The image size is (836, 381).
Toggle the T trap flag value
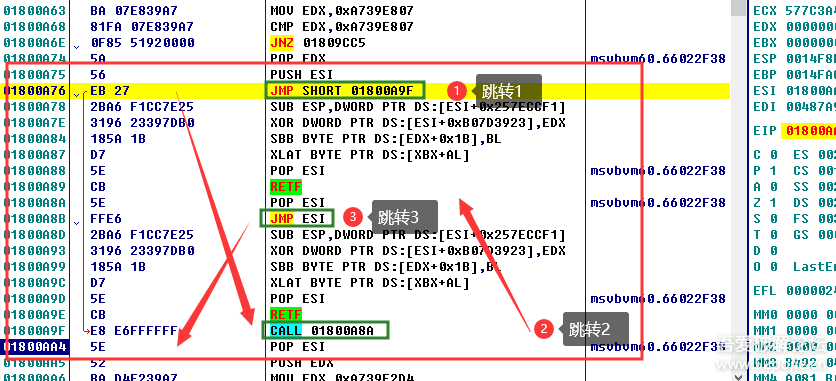click(774, 234)
